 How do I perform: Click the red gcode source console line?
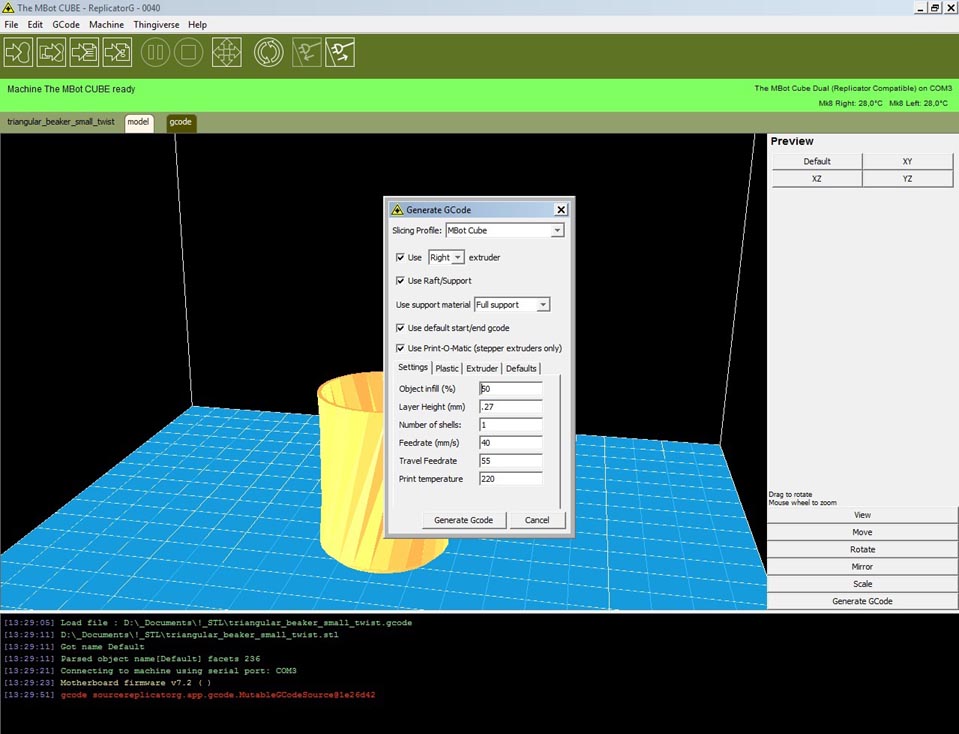[190, 695]
